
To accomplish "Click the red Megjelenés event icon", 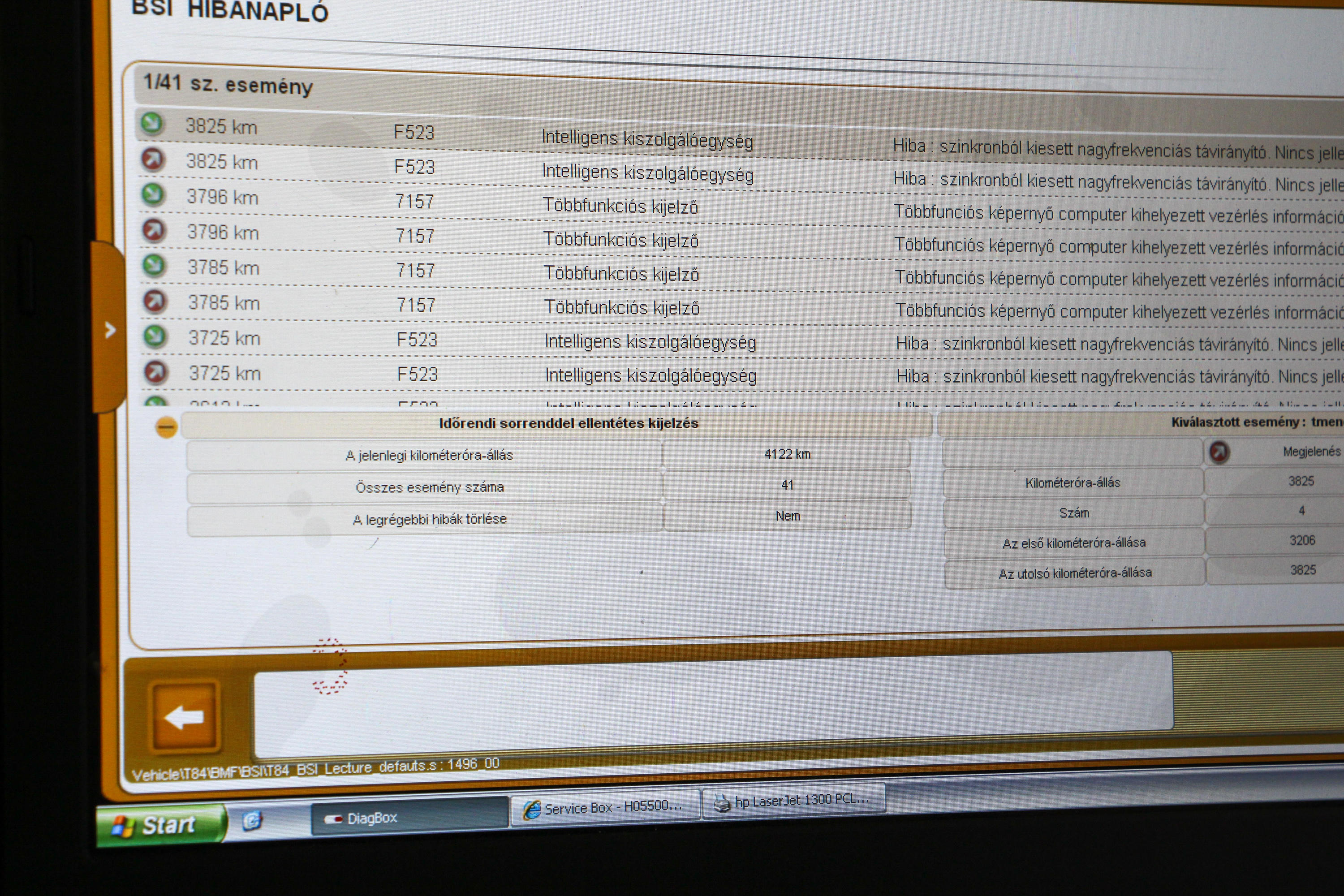I will tap(1219, 452).
